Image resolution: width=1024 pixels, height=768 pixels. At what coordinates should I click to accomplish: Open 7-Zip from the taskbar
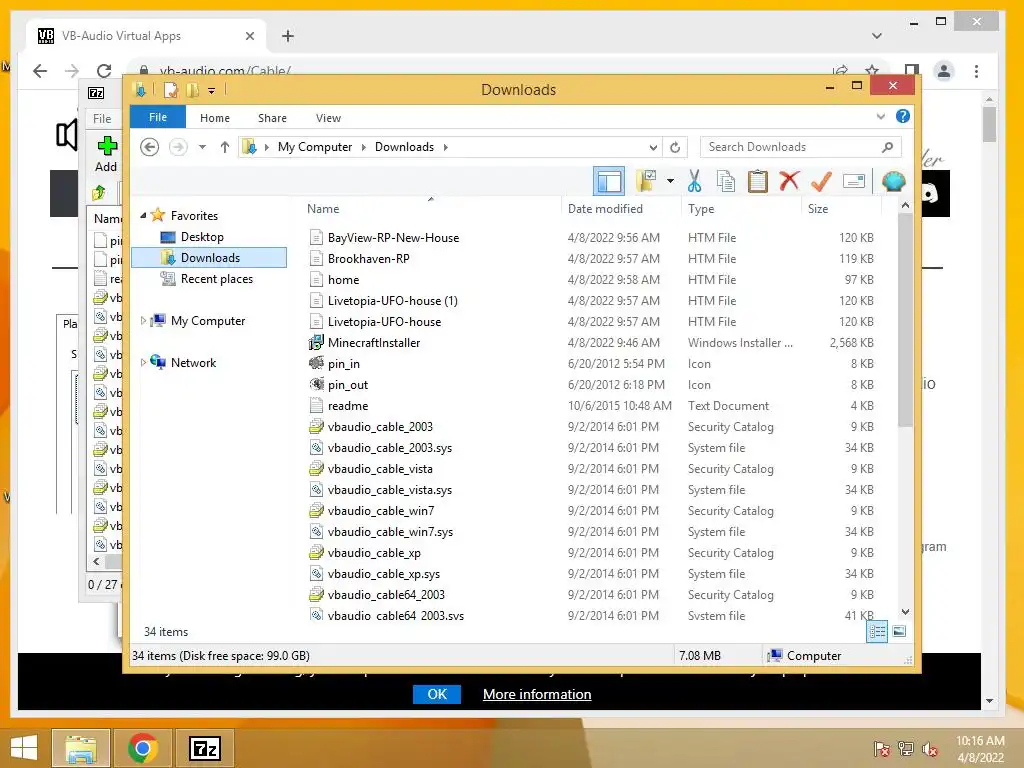pyautogui.click(x=204, y=748)
